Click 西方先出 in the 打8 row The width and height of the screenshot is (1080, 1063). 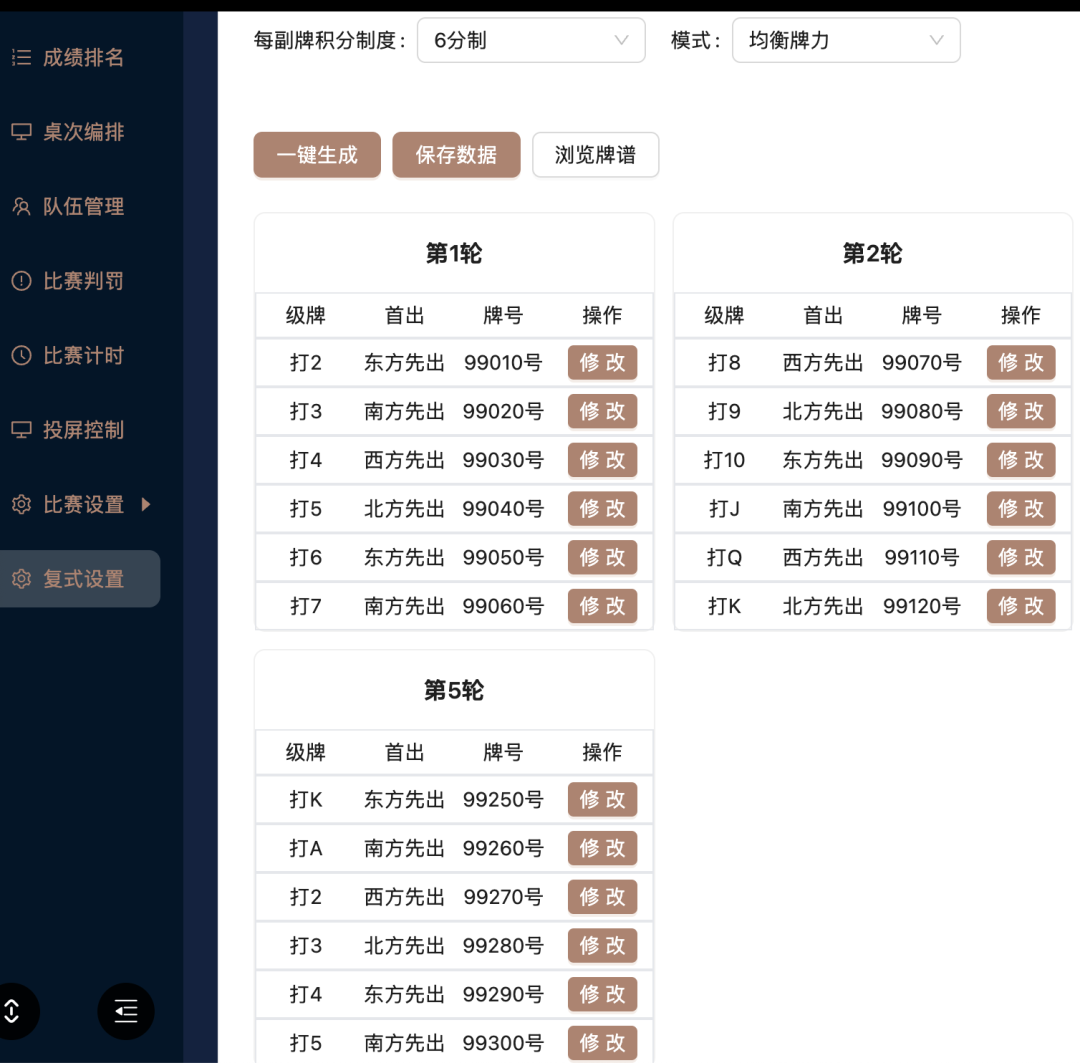822,362
